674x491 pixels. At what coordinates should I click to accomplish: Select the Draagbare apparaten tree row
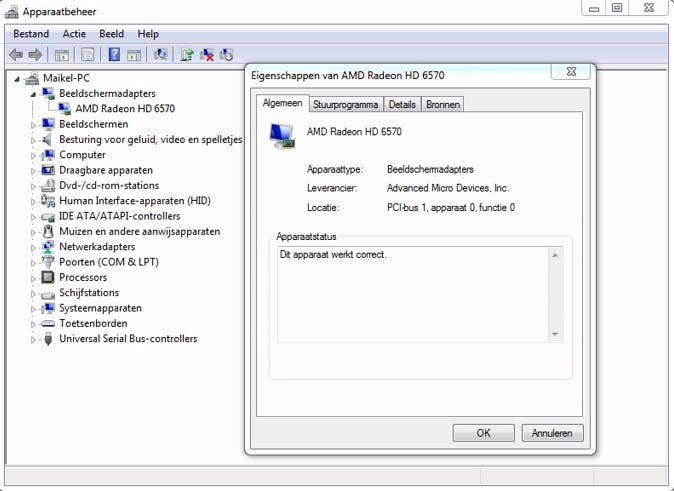point(105,170)
